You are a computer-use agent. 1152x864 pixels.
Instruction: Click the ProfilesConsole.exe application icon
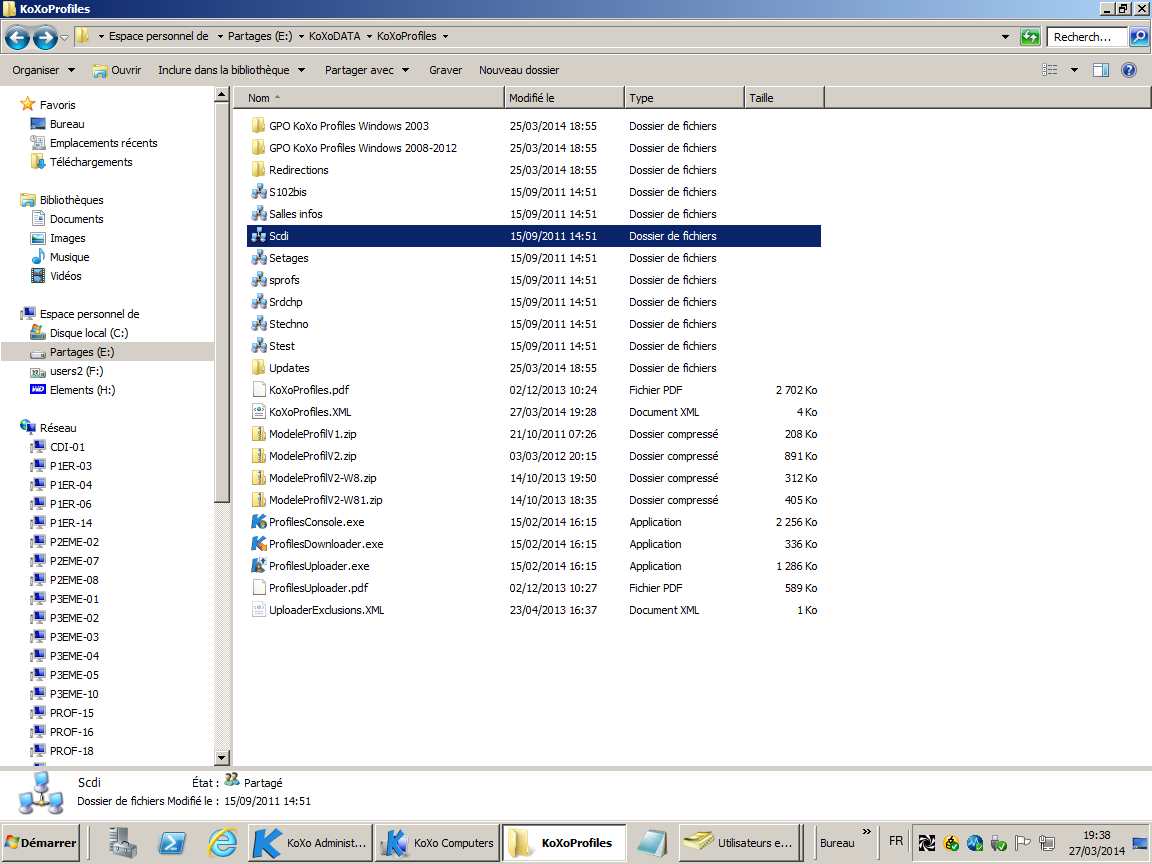259,522
